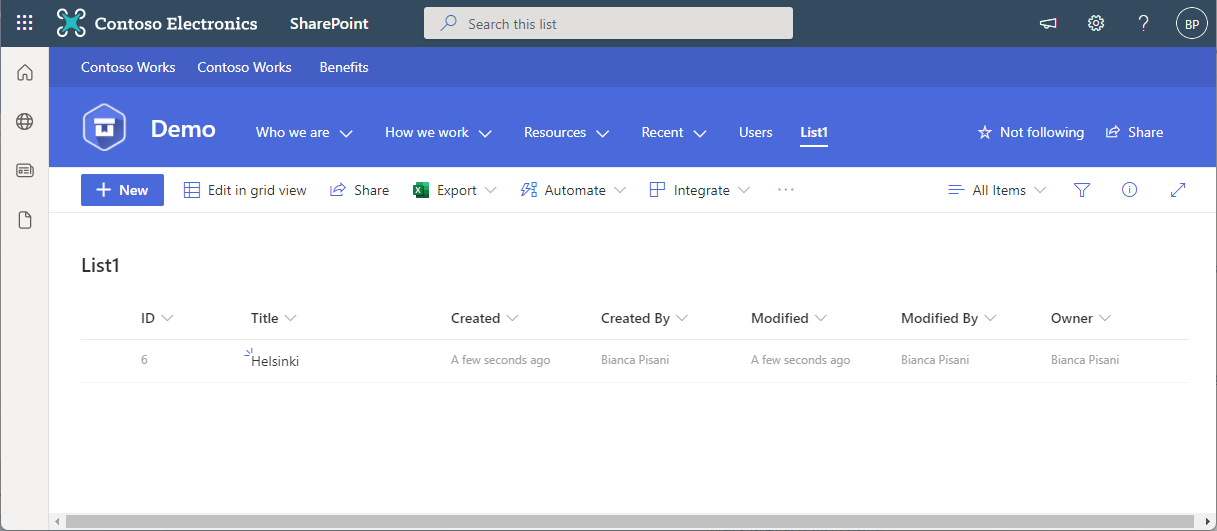Open the details info pane icon

coord(1129,190)
